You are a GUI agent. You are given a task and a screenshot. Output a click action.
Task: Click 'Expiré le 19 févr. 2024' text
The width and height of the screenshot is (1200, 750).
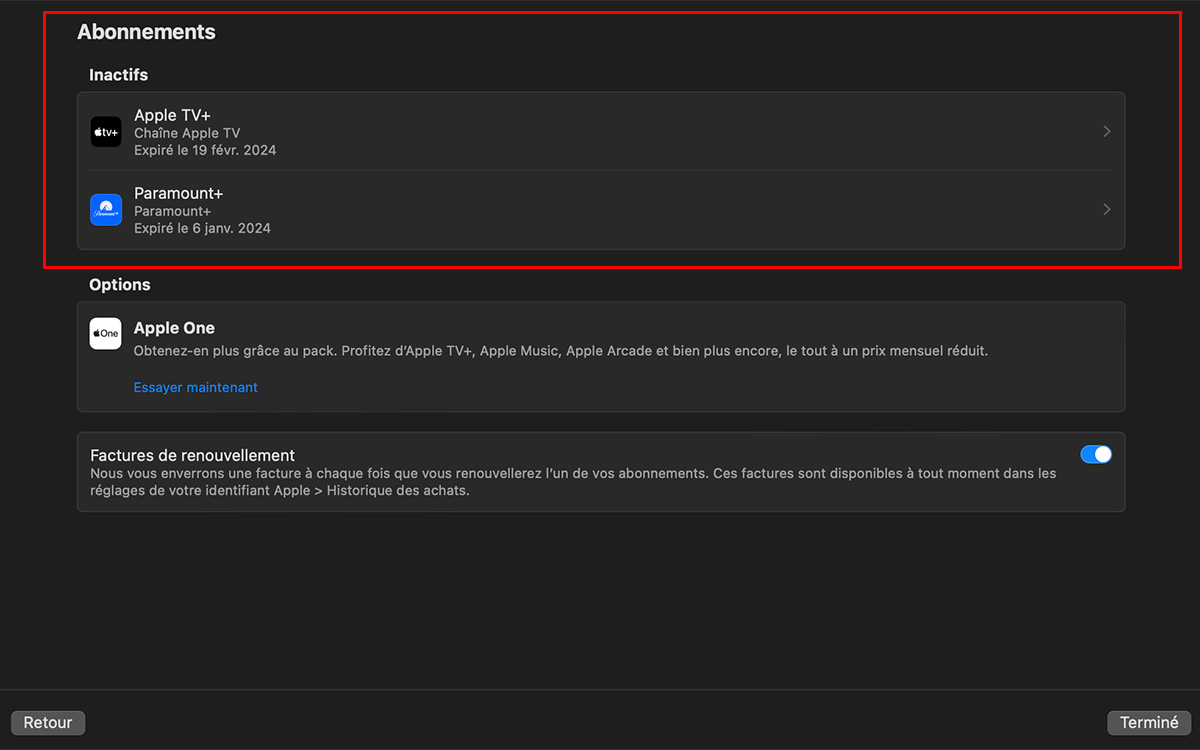(205, 151)
